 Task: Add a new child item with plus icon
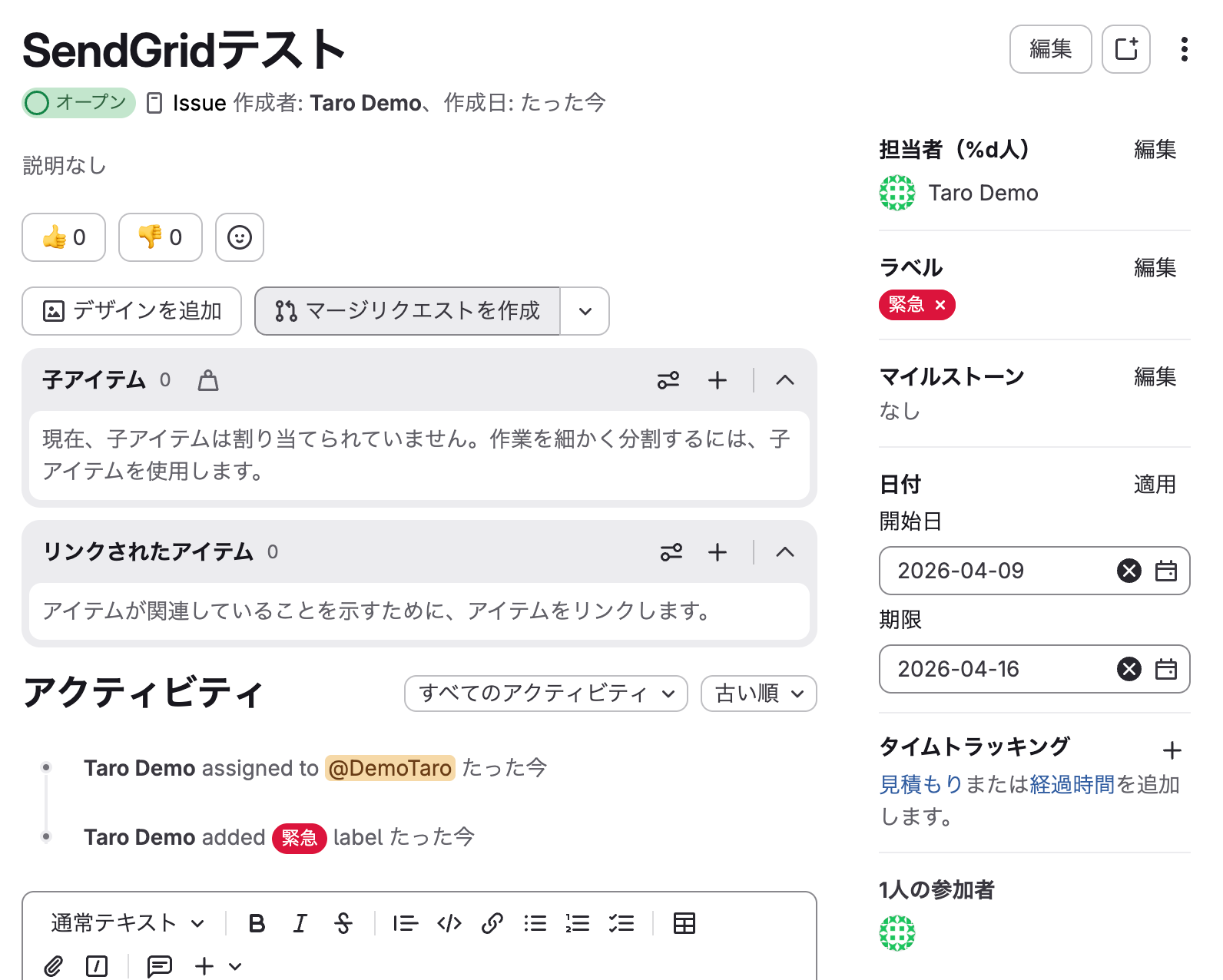pos(718,380)
